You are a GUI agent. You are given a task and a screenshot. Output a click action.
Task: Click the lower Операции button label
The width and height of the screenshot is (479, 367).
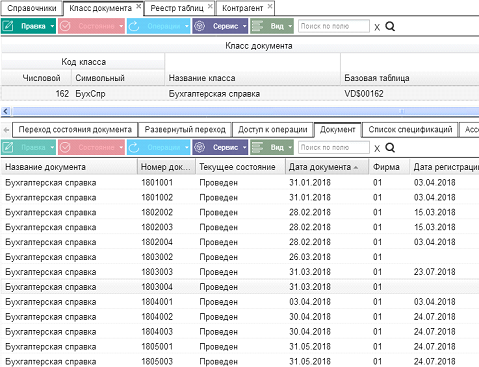point(164,147)
